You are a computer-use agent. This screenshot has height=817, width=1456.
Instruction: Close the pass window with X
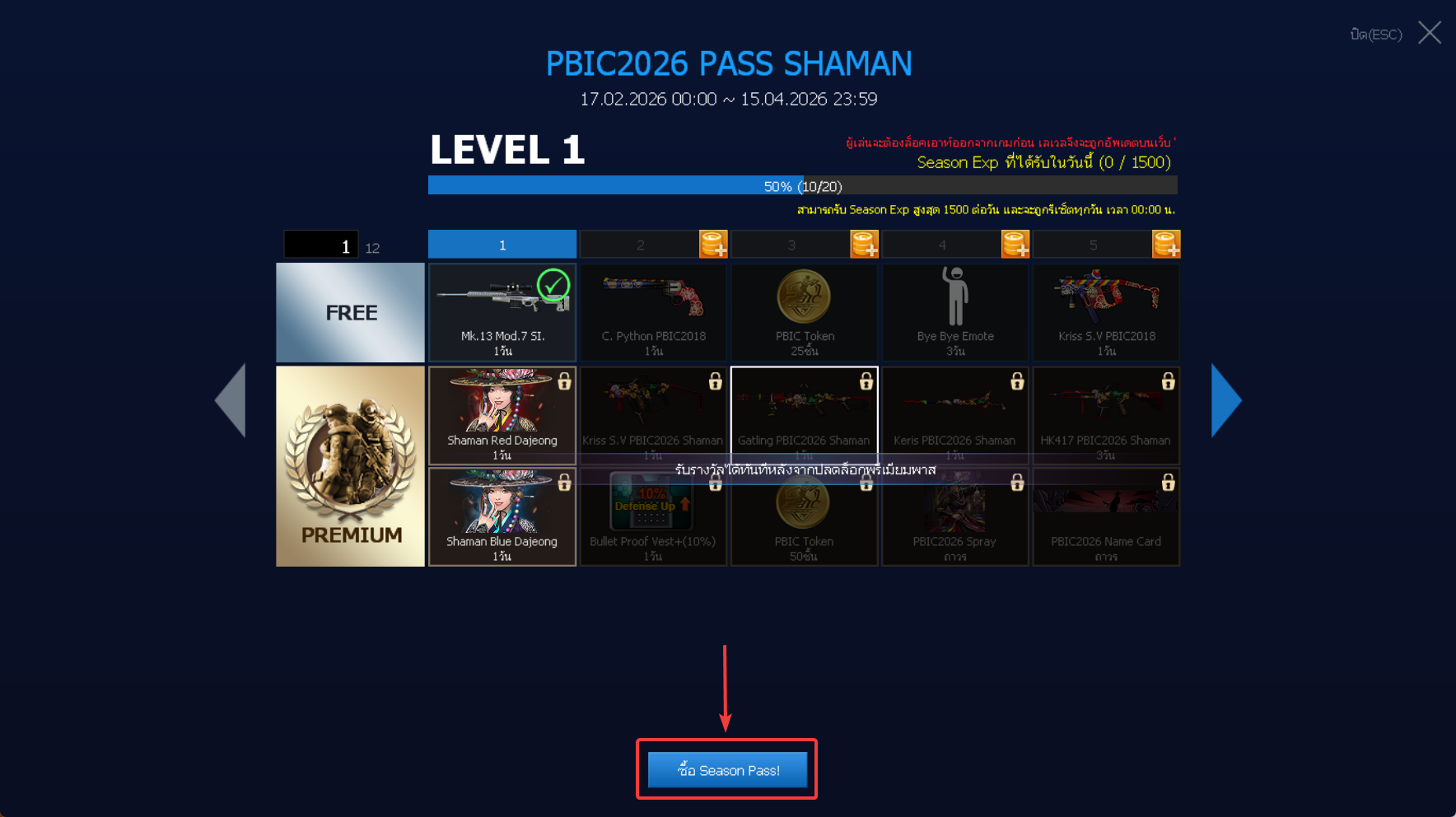(x=1430, y=33)
